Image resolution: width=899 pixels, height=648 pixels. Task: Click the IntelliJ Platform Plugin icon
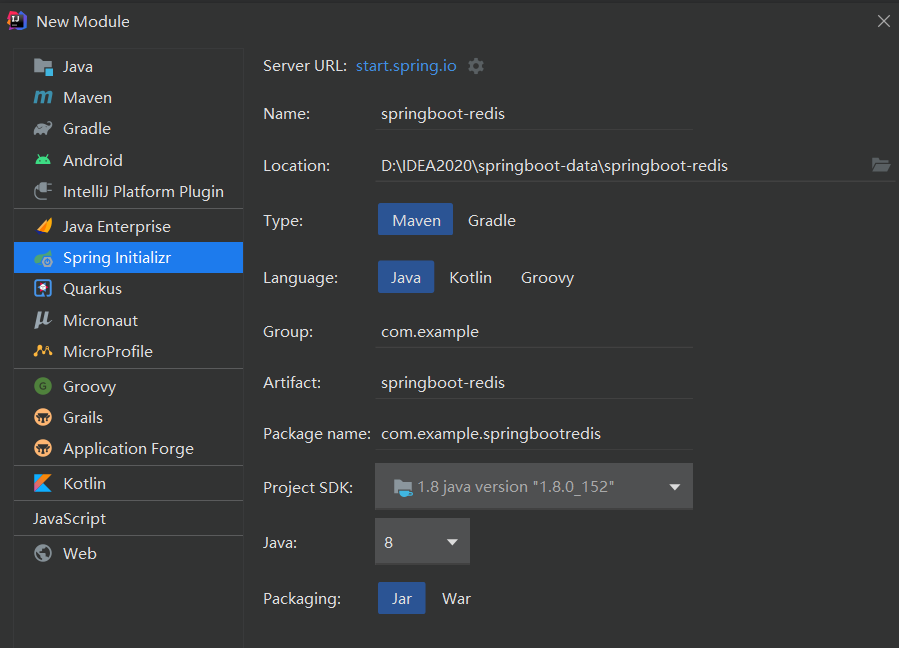tap(43, 191)
